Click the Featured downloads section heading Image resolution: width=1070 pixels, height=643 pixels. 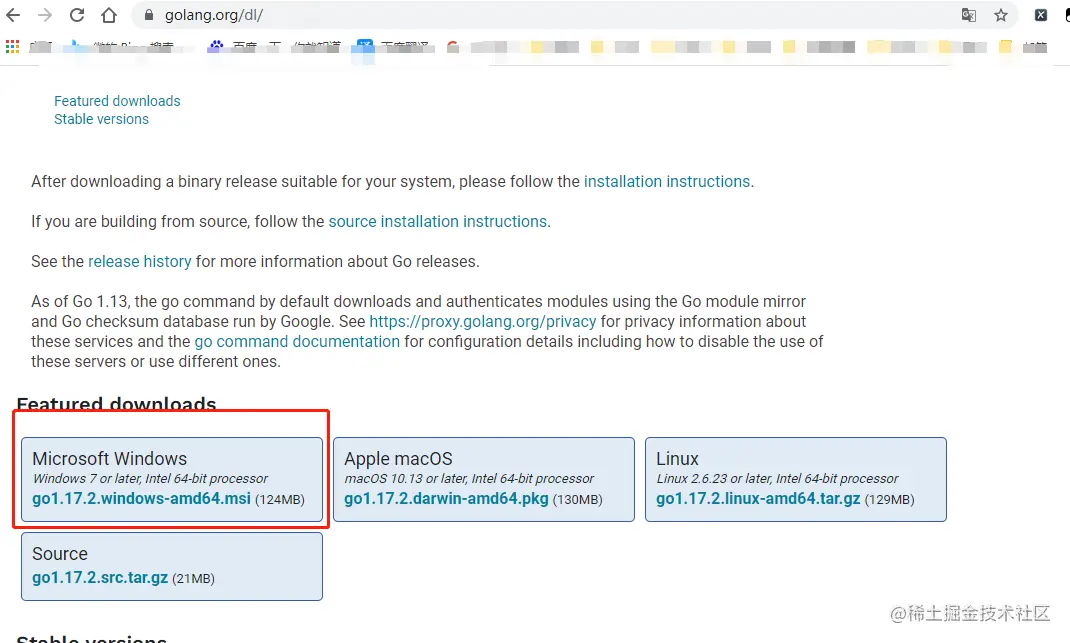[116, 404]
